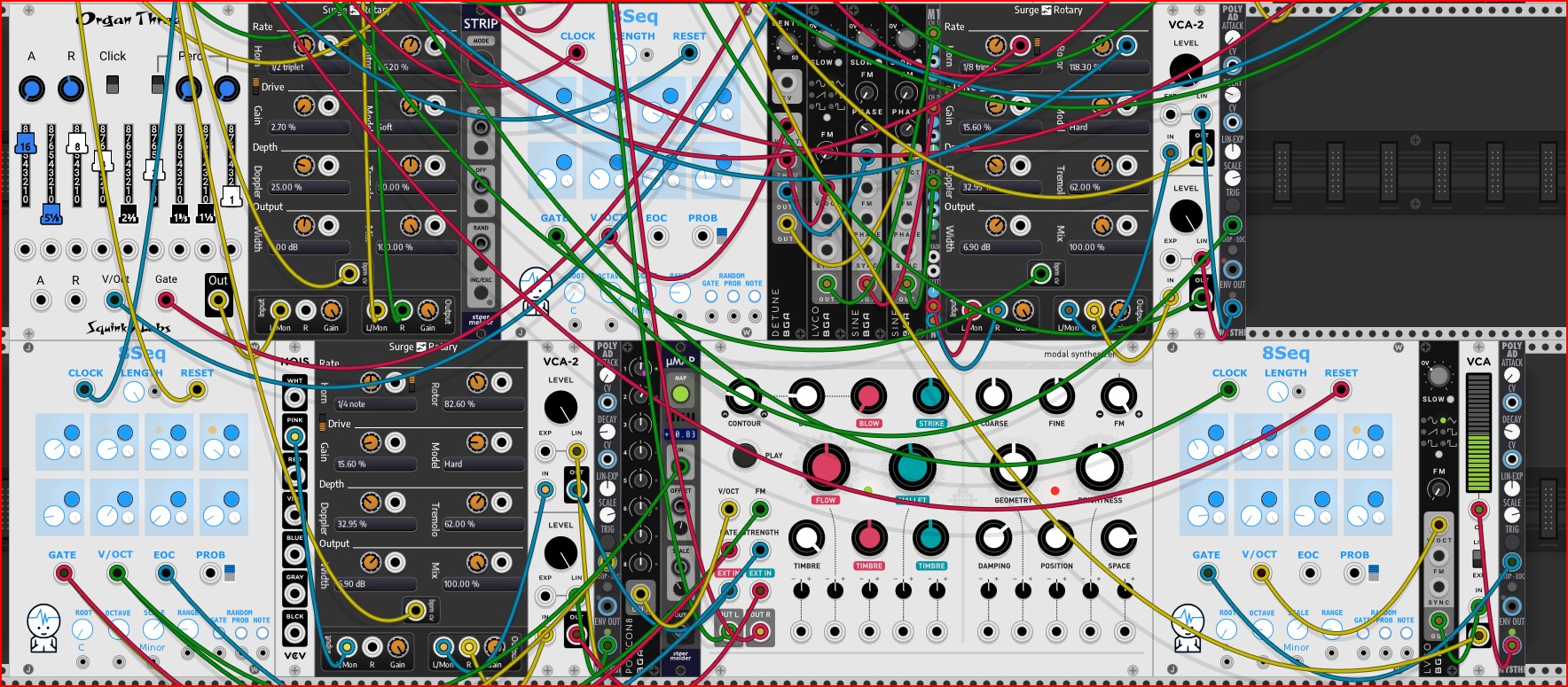This screenshot has height=687, width=1568.
Task: Toggle the Organ Three Click switch
Action: [113, 83]
